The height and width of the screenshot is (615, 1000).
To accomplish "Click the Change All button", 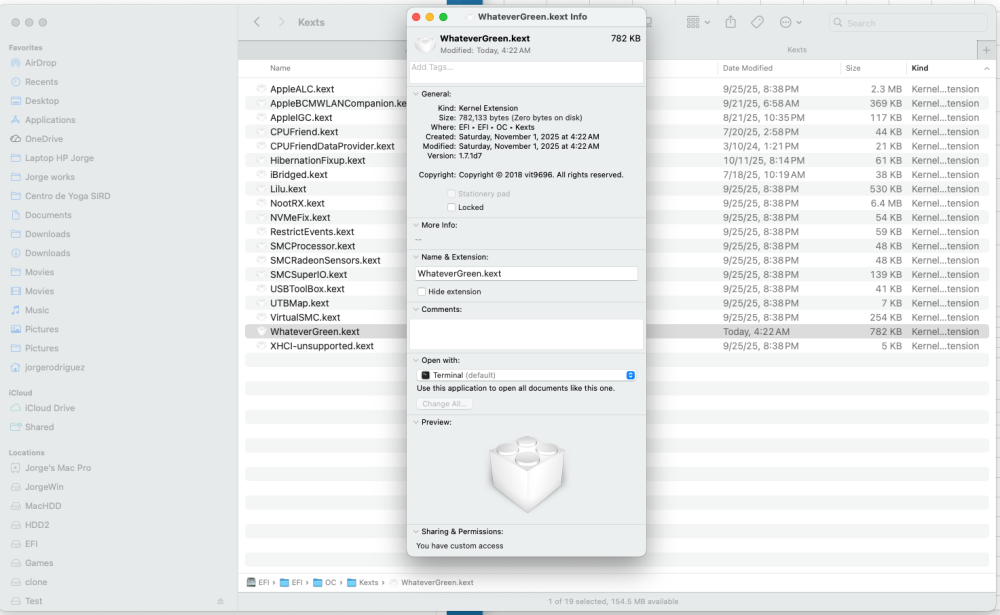I will click(x=445, y=404).
